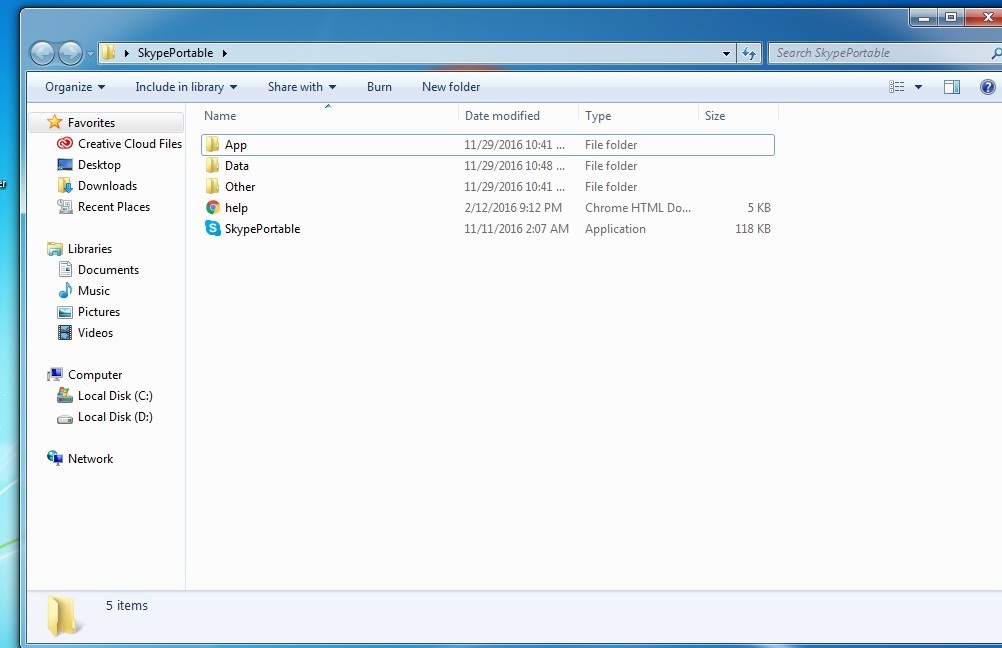Screen dimensions: 1002x648
Task: Expand the Organize dropdown menu
Action: [75, 87]
